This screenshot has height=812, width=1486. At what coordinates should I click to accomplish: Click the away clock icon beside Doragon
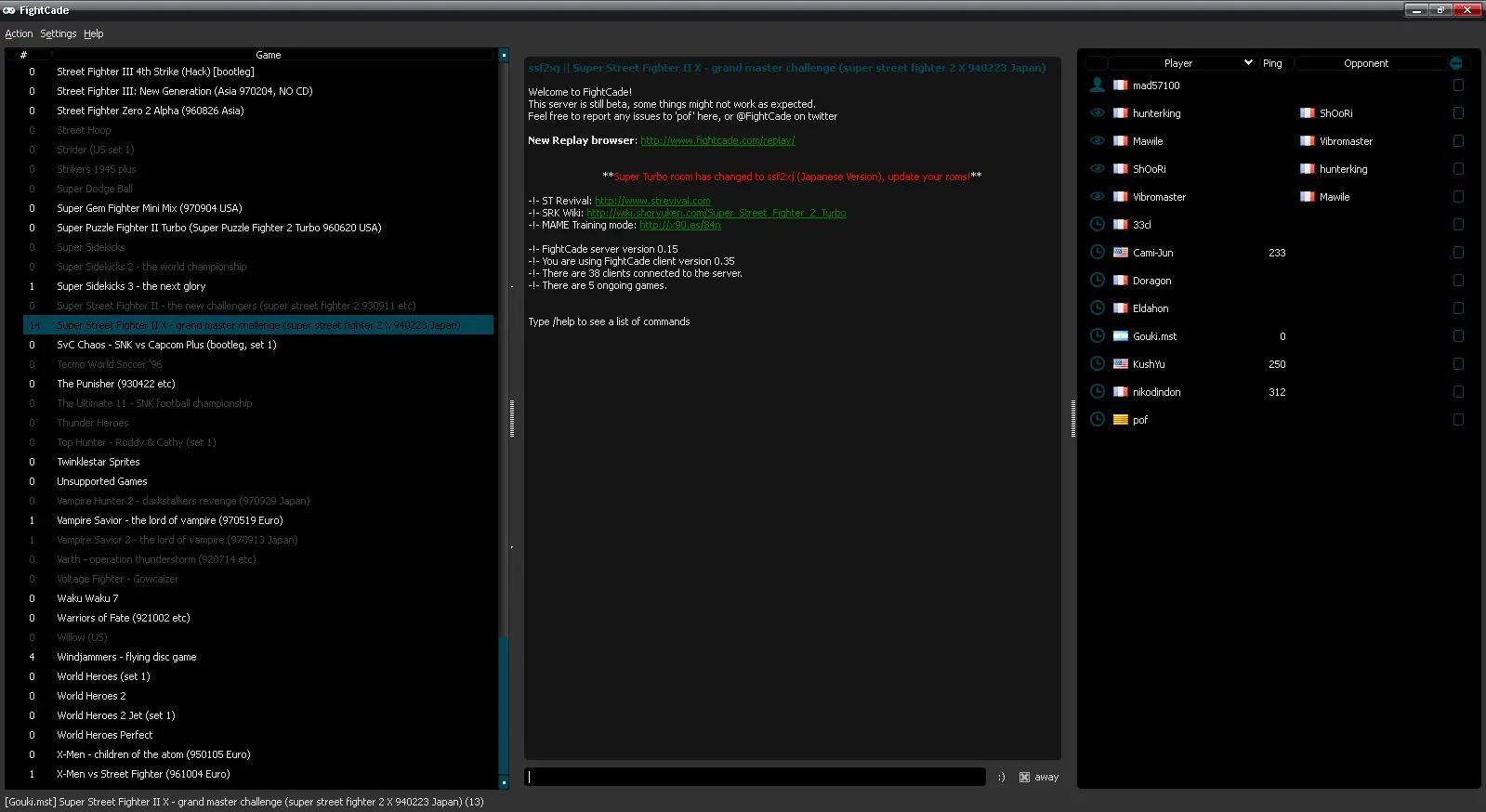pyautogui.click(x=1097, y=280)
